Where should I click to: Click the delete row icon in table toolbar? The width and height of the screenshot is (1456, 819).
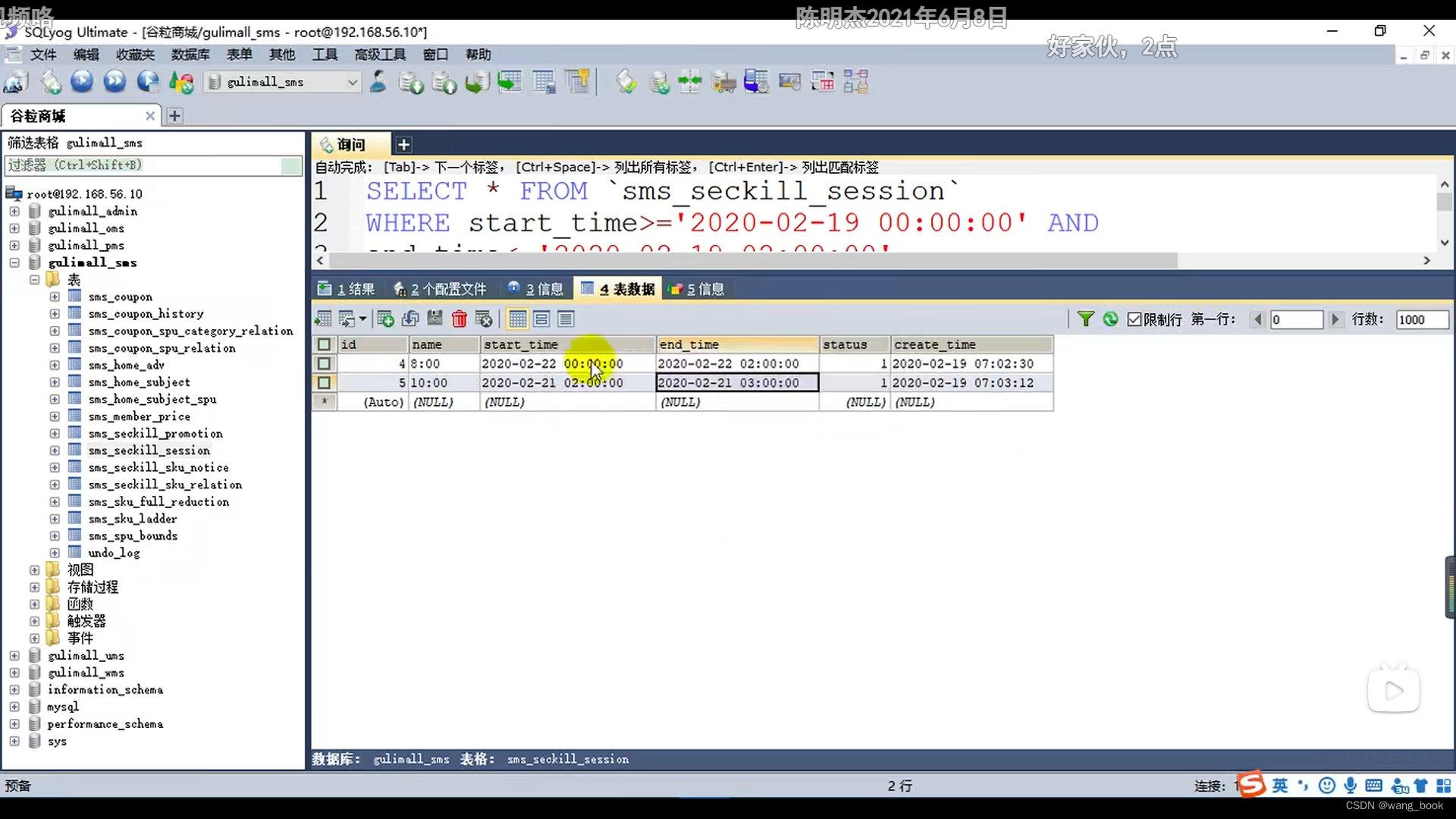point(459,318)
